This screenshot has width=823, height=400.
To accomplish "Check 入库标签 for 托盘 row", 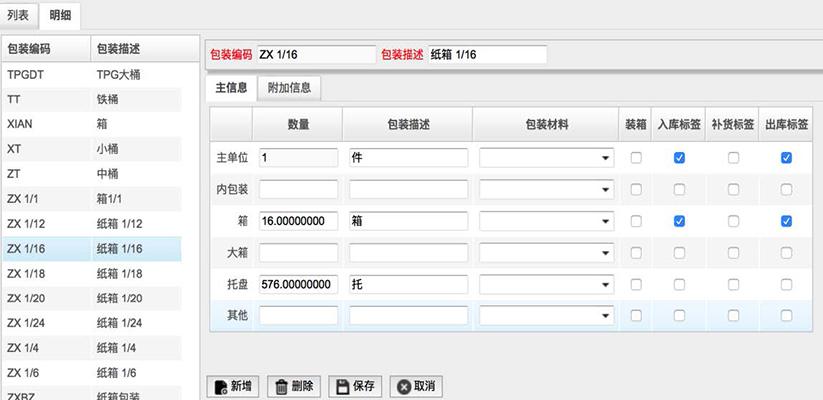I will pos(679,285).
